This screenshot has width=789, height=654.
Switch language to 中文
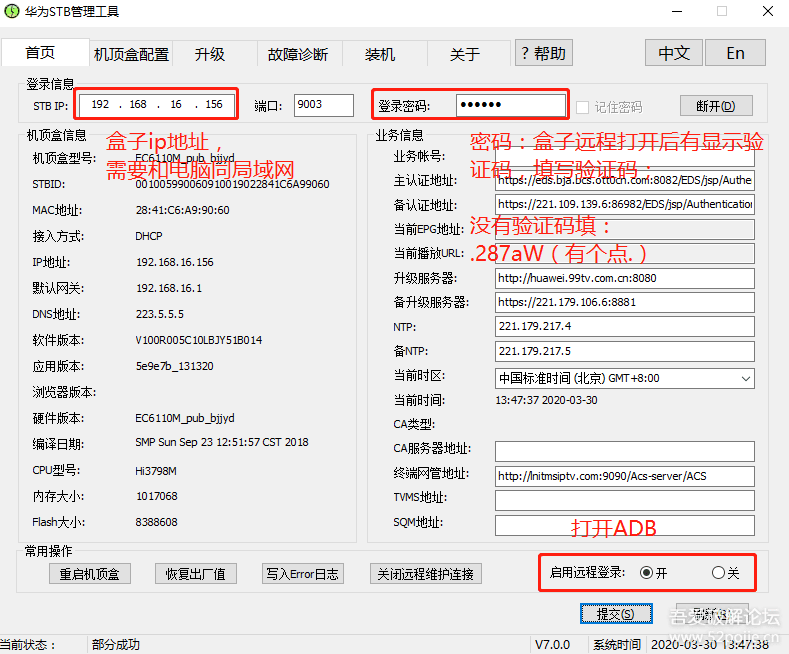click(674, 53)
